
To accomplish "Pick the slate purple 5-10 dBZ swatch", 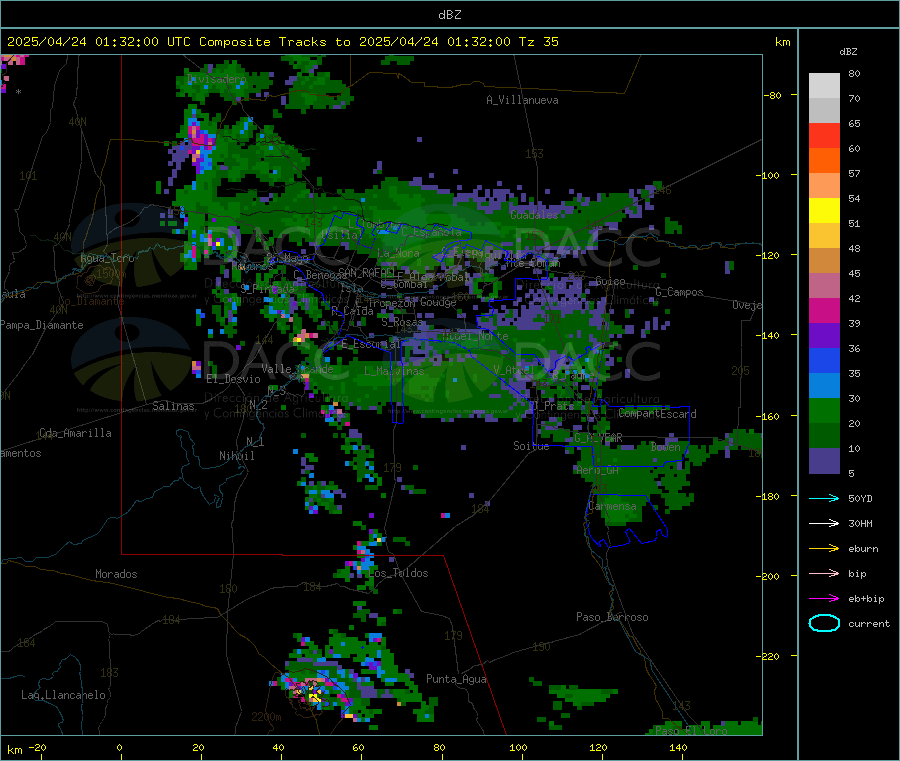I will click(824, 461).
